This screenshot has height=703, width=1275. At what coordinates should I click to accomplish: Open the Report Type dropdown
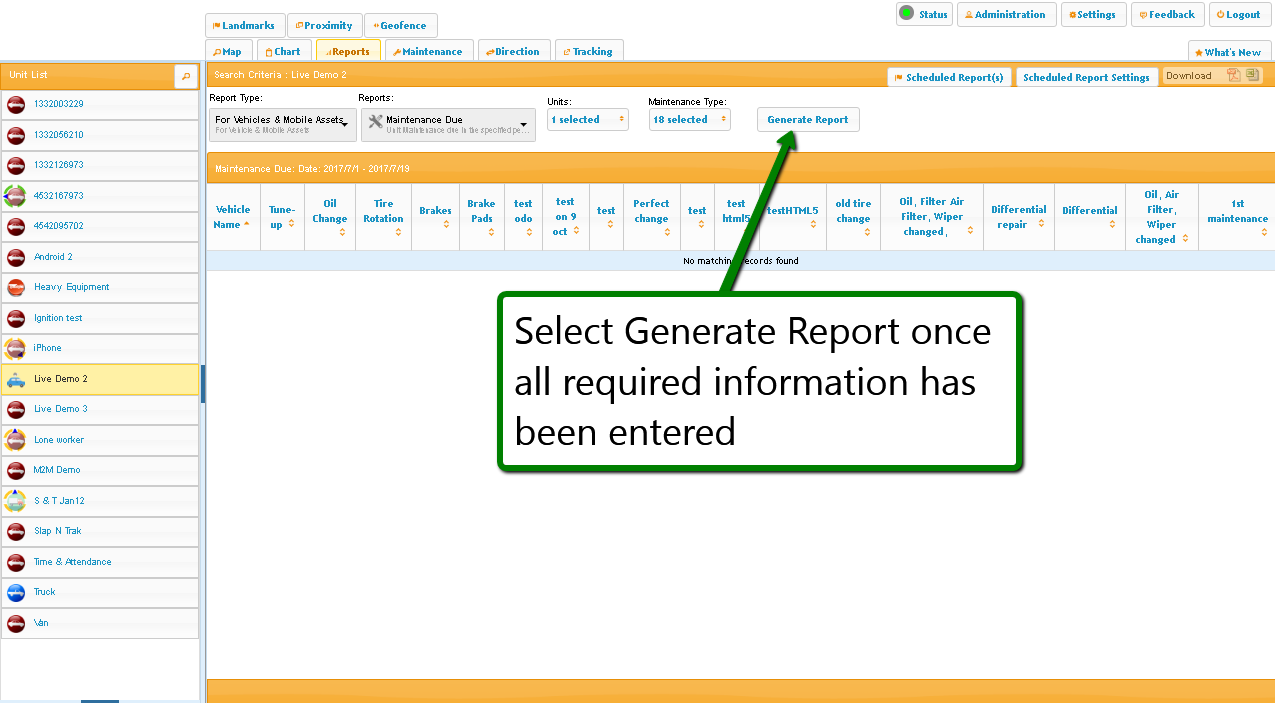pos(282,123)
